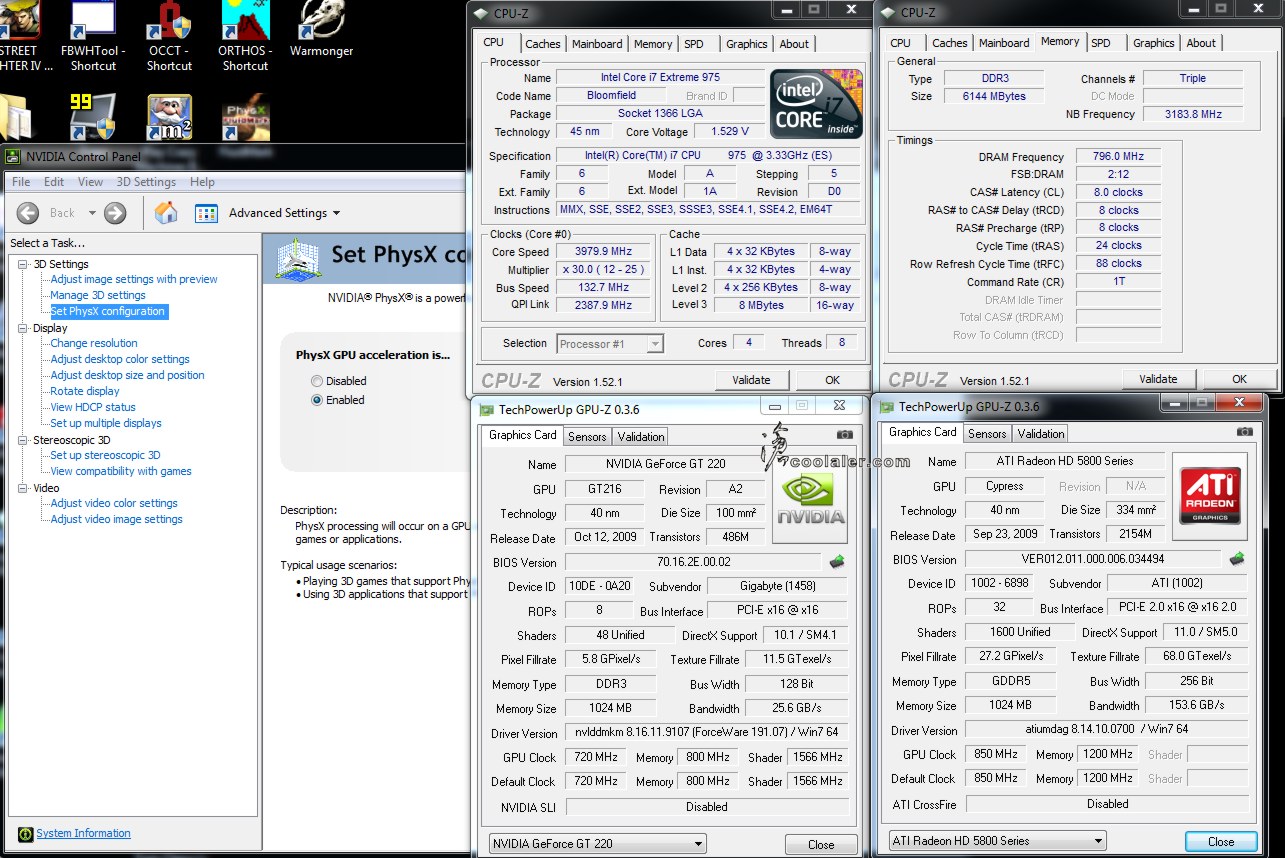Switch to Sensors tab in GT 220 GPU-Z

(587, 437)
